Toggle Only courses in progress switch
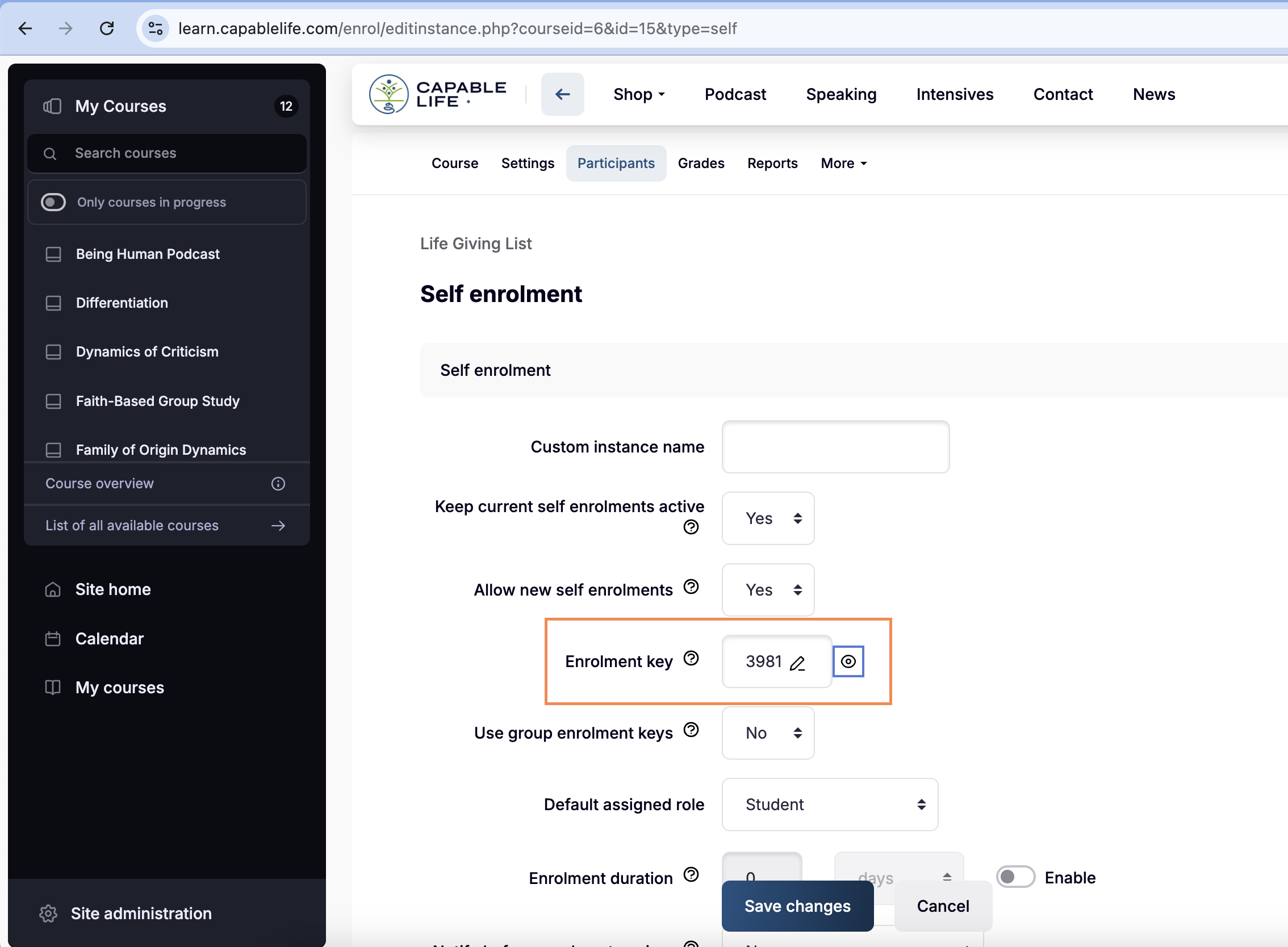 point(53,202)
